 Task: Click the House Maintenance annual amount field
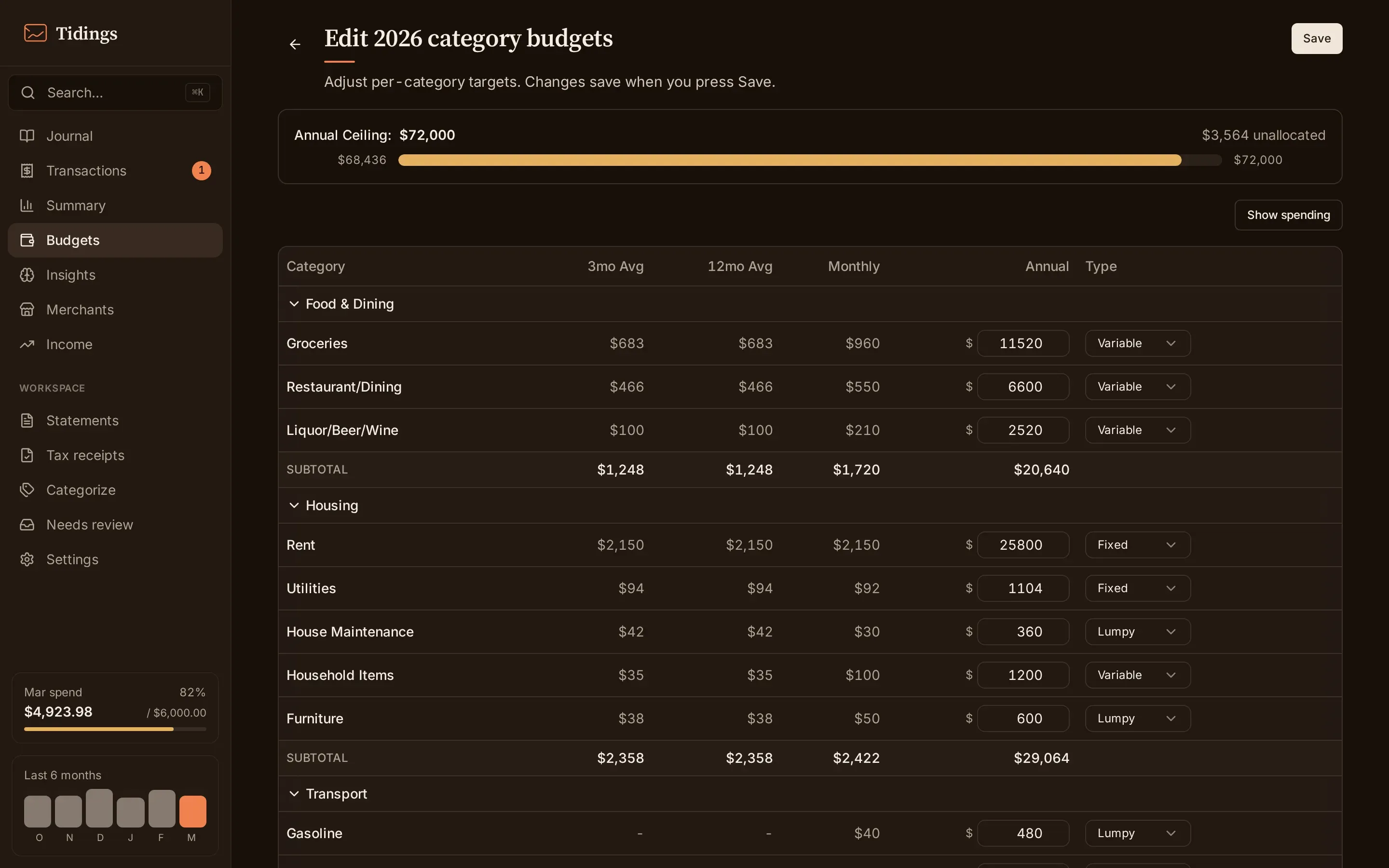coord(1023,632)
